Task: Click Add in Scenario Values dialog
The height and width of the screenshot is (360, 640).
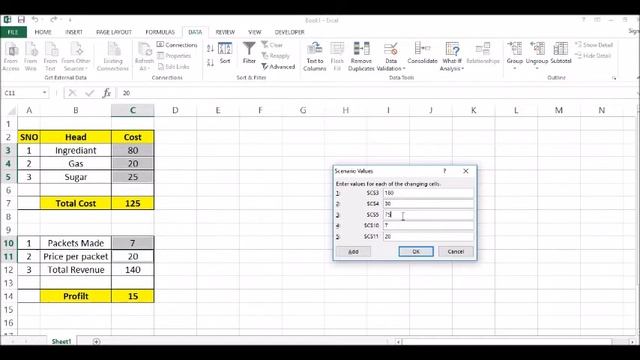Action: tap(353, 251)
